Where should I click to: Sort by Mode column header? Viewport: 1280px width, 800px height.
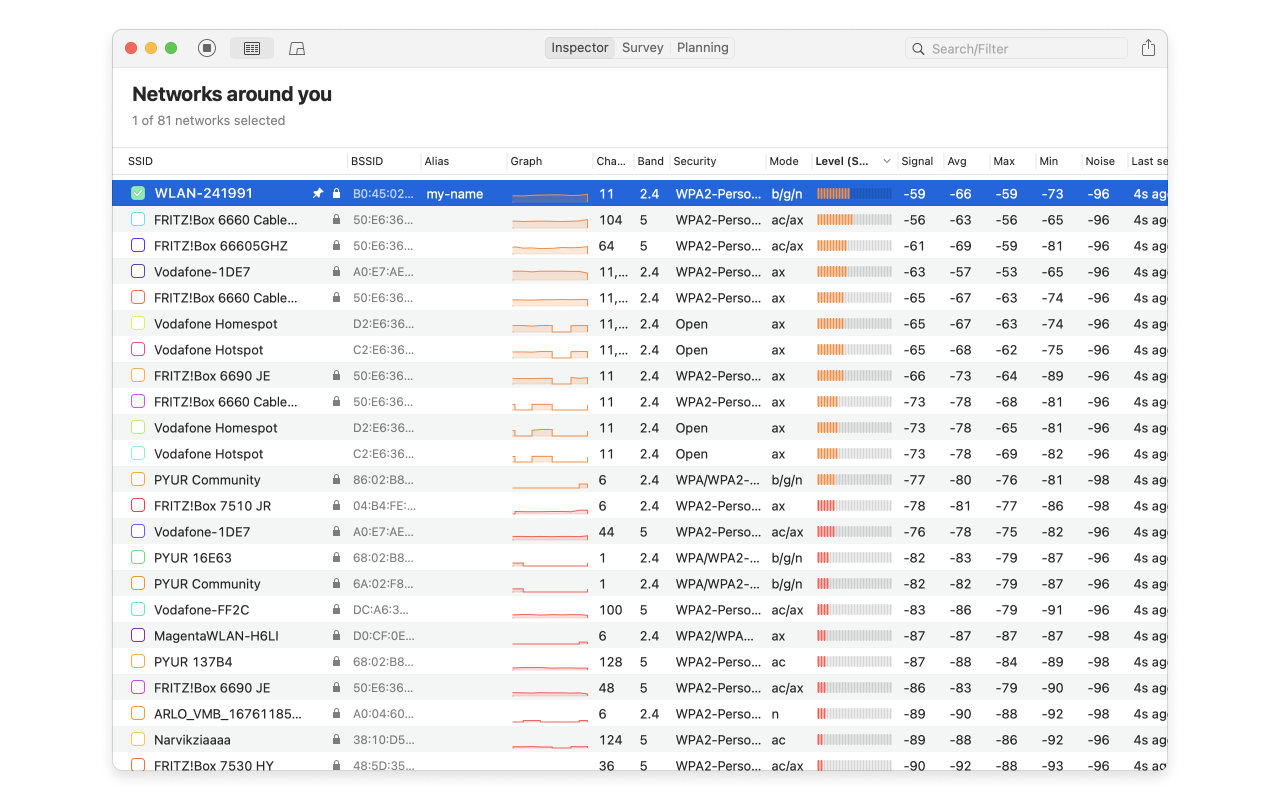pyautogui.click(x=784, y=161)
